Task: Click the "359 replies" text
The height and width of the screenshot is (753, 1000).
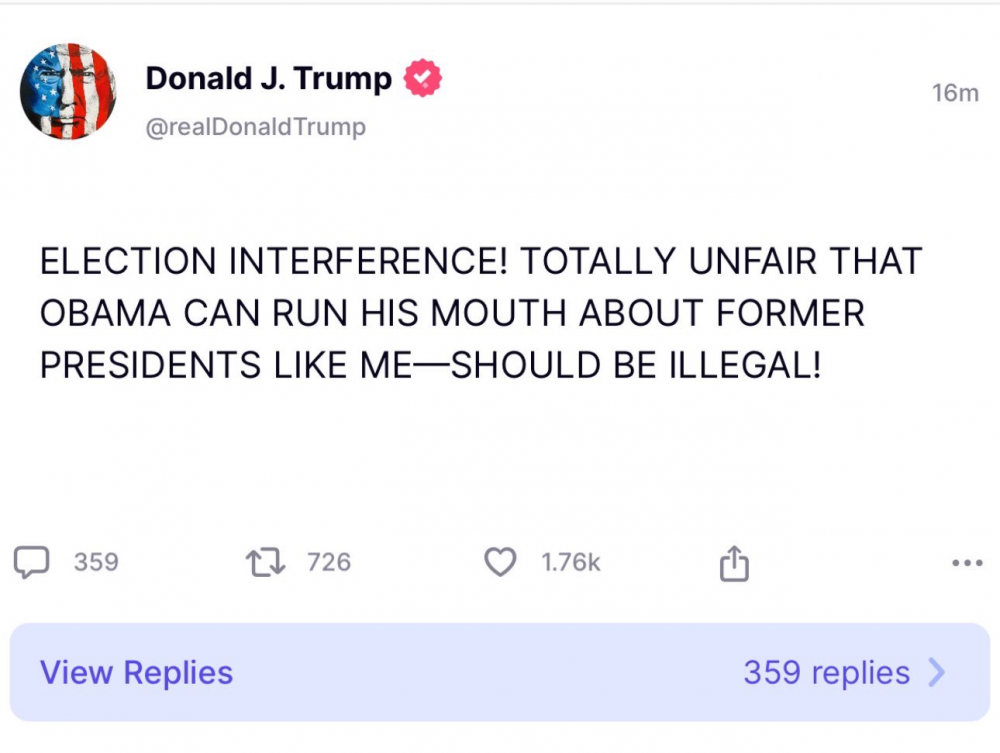Action: pos(826,673)
